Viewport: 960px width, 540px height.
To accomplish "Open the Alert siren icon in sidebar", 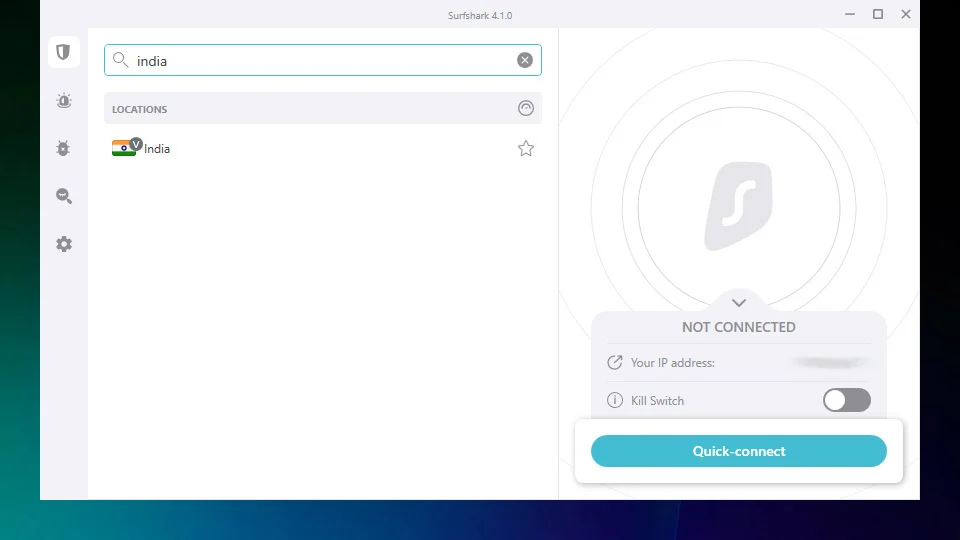I will click(64, 100).
